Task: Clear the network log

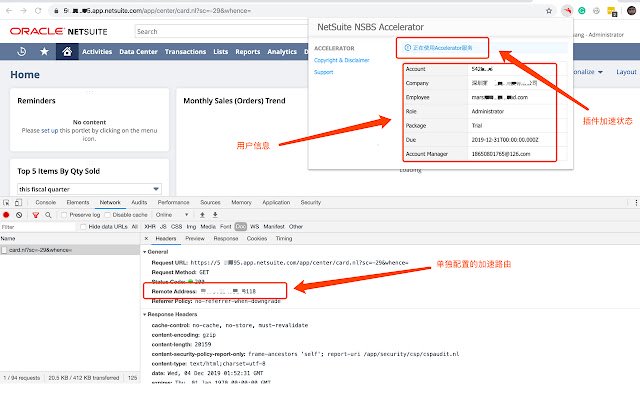Action: (x=19, y=215)
